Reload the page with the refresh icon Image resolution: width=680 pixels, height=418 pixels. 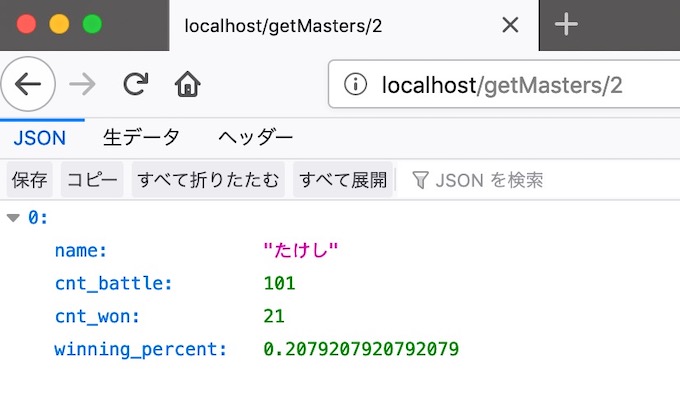pyautogui.click(x=136, y=84)
